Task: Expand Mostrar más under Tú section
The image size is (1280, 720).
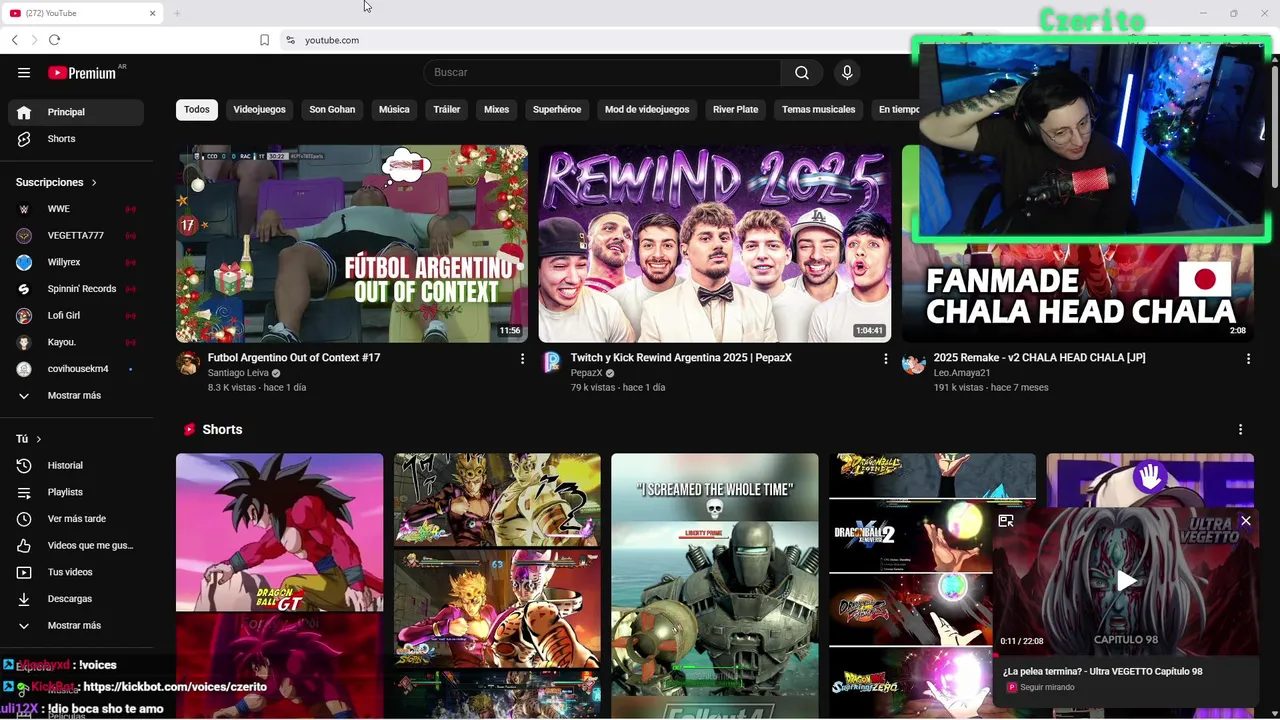Action: pyautogui.click(x=76, y=625)
